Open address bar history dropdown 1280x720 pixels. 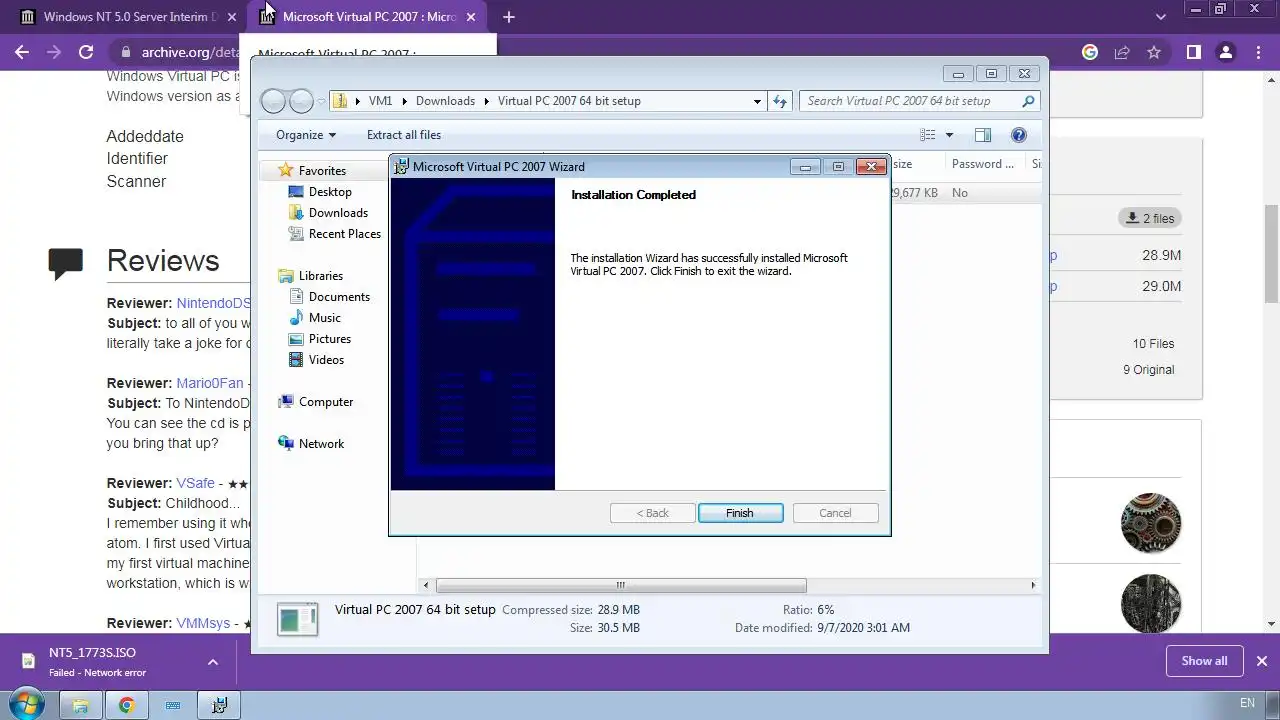pos(757,101)
